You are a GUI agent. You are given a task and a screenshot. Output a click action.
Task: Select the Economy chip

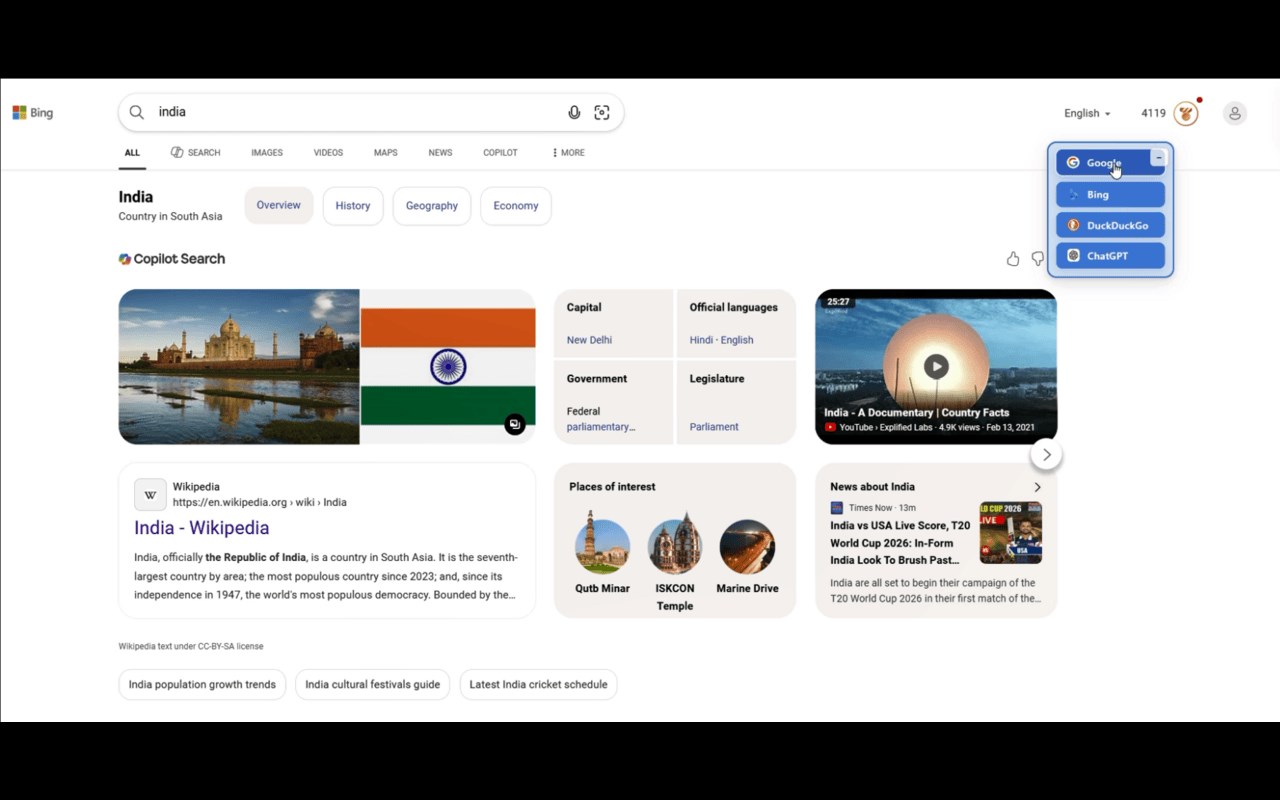click(x=516, y=206)
